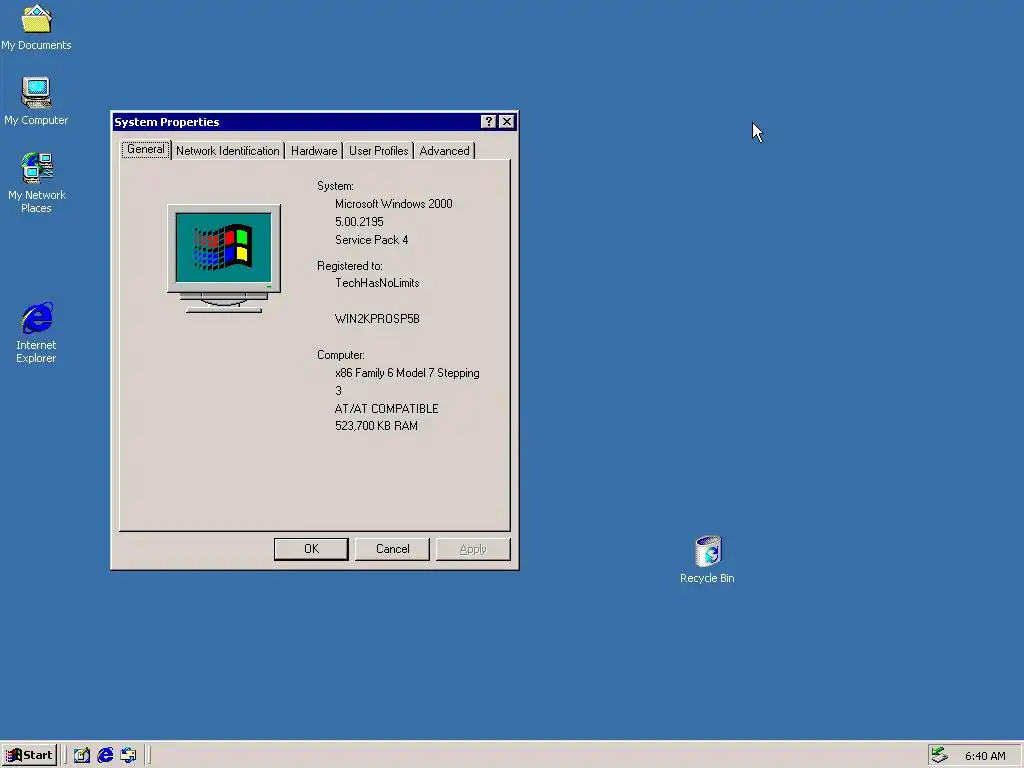Viewport: 1024px width, 768px height.
Task: Select the Recycle Bin icon
Action: click(707, 560)
